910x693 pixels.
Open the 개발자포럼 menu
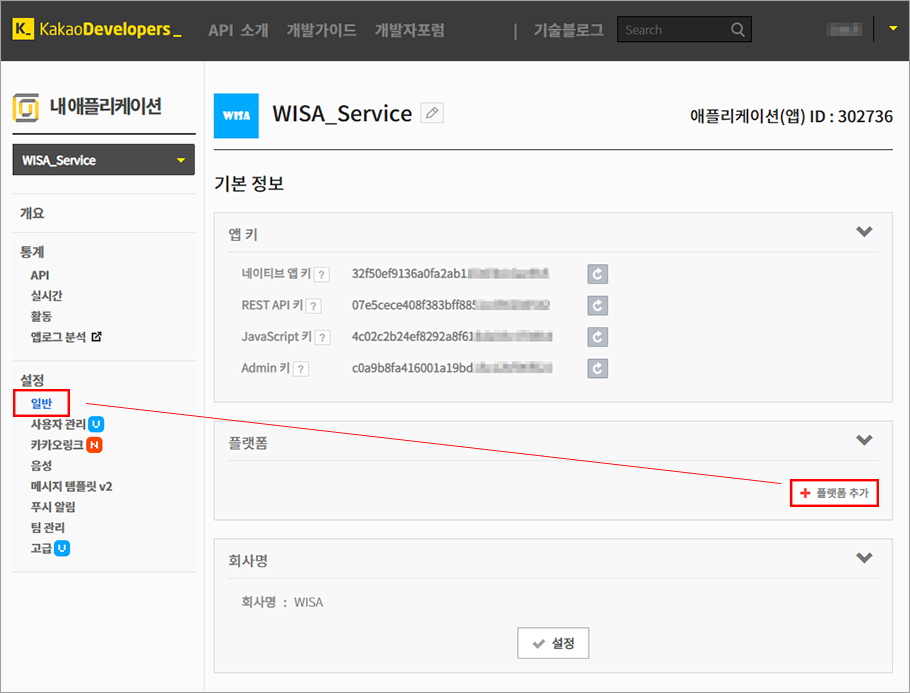coord(410,30)
